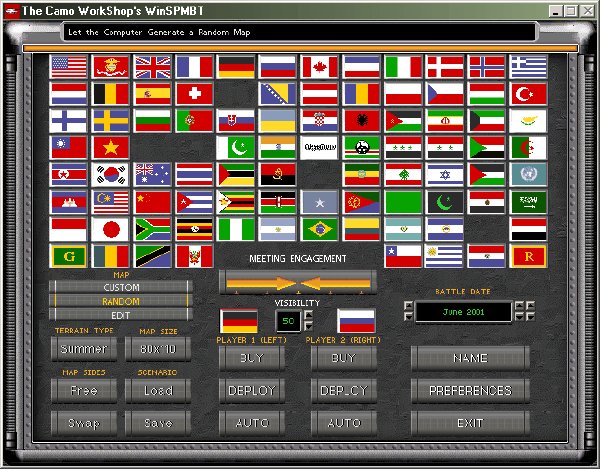Choose the Norway flag
Viewport: 600px width, 469px height.
click(x=486, y=67)
